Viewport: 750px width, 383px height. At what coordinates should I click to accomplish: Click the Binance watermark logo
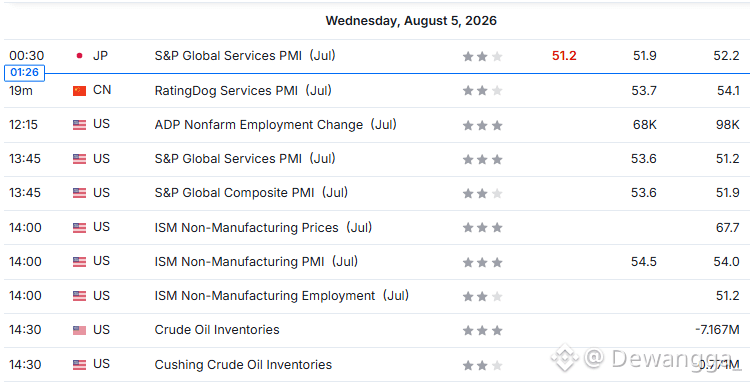(x=565, y=357)
